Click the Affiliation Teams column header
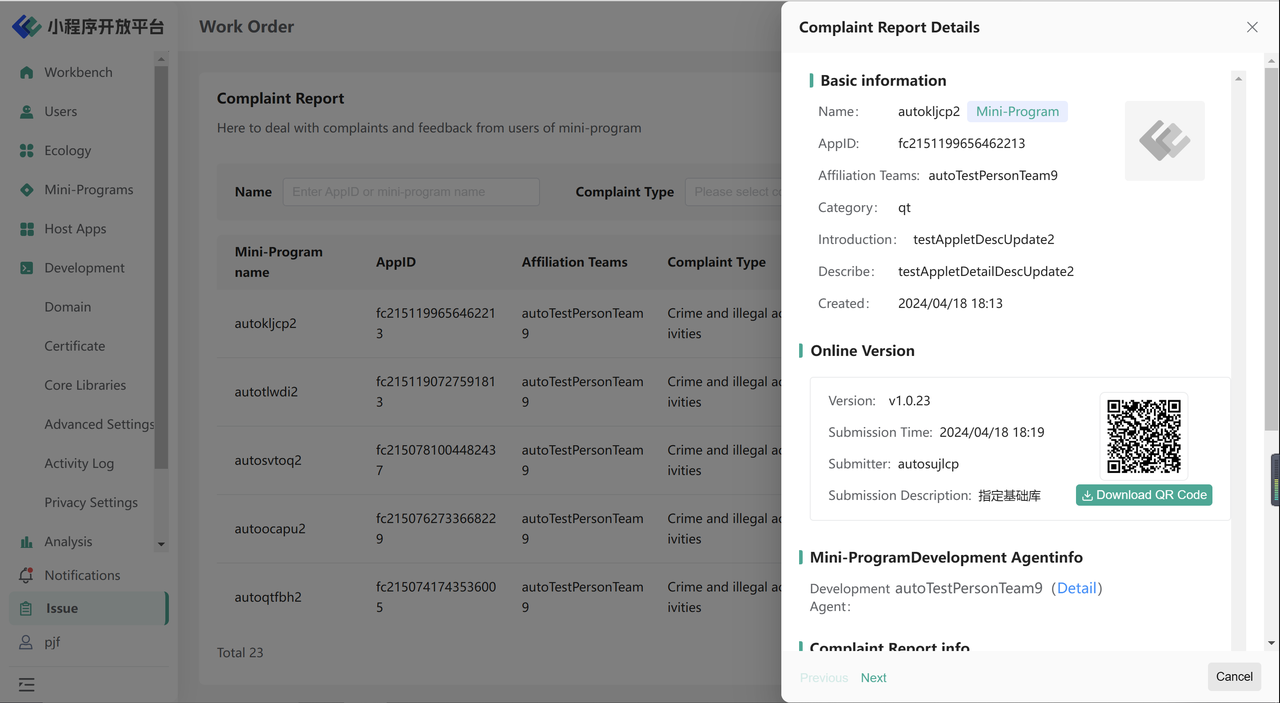This screenshot has height=703, width=1280. (575, 262)
